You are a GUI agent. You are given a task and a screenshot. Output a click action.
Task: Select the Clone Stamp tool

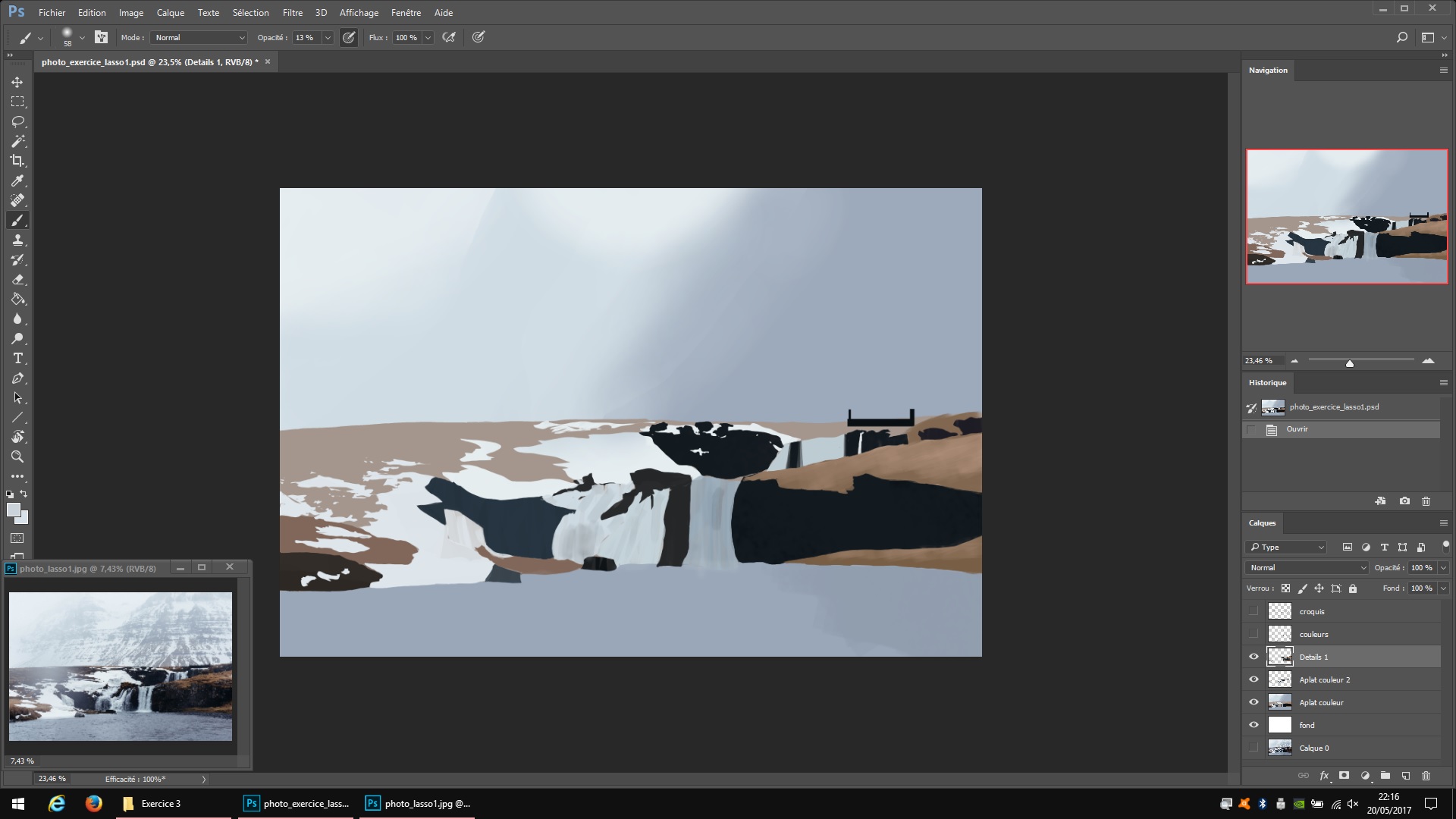pyautogui.click(x=17, y=240)
